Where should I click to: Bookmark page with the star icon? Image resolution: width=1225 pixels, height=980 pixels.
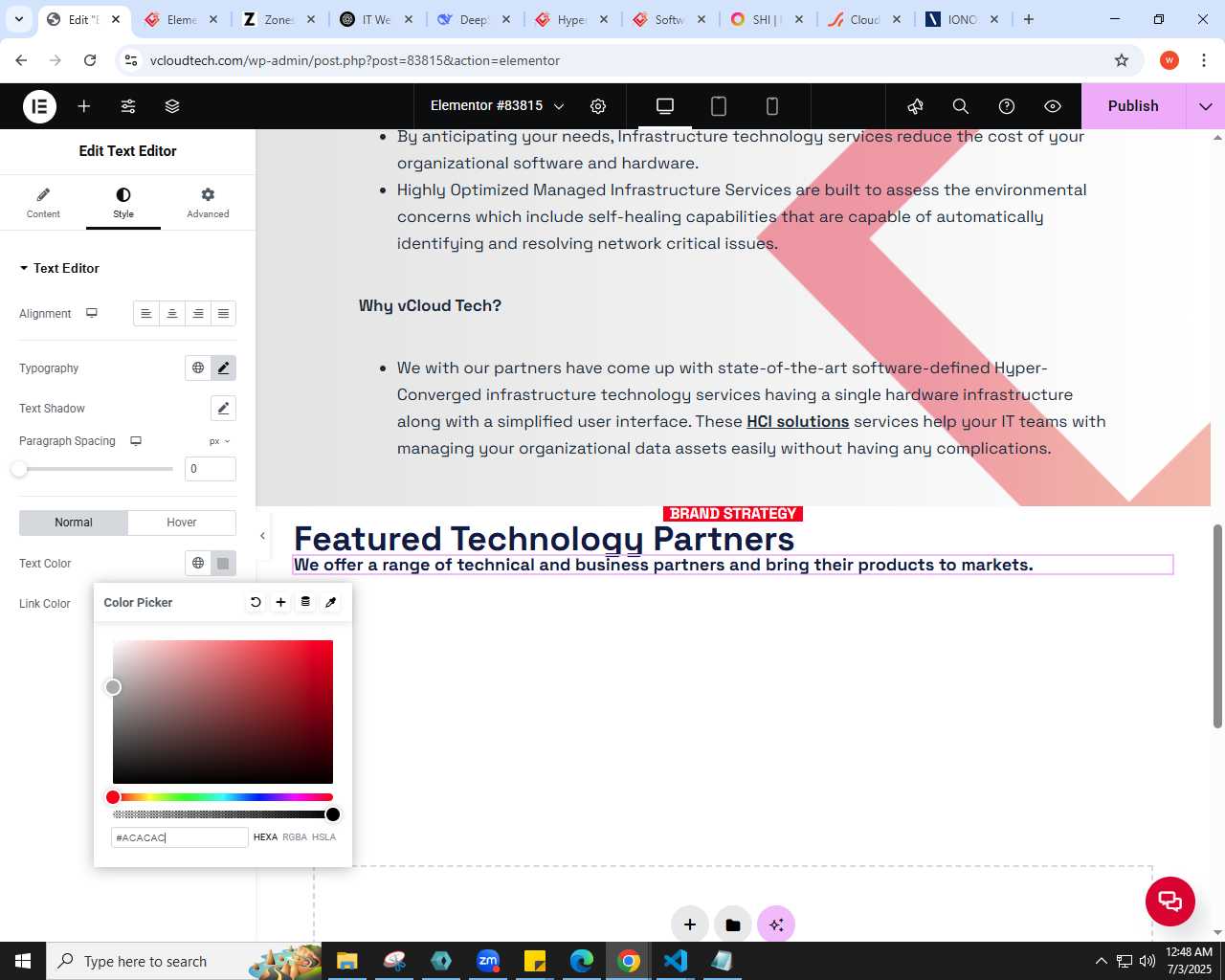1122,60
